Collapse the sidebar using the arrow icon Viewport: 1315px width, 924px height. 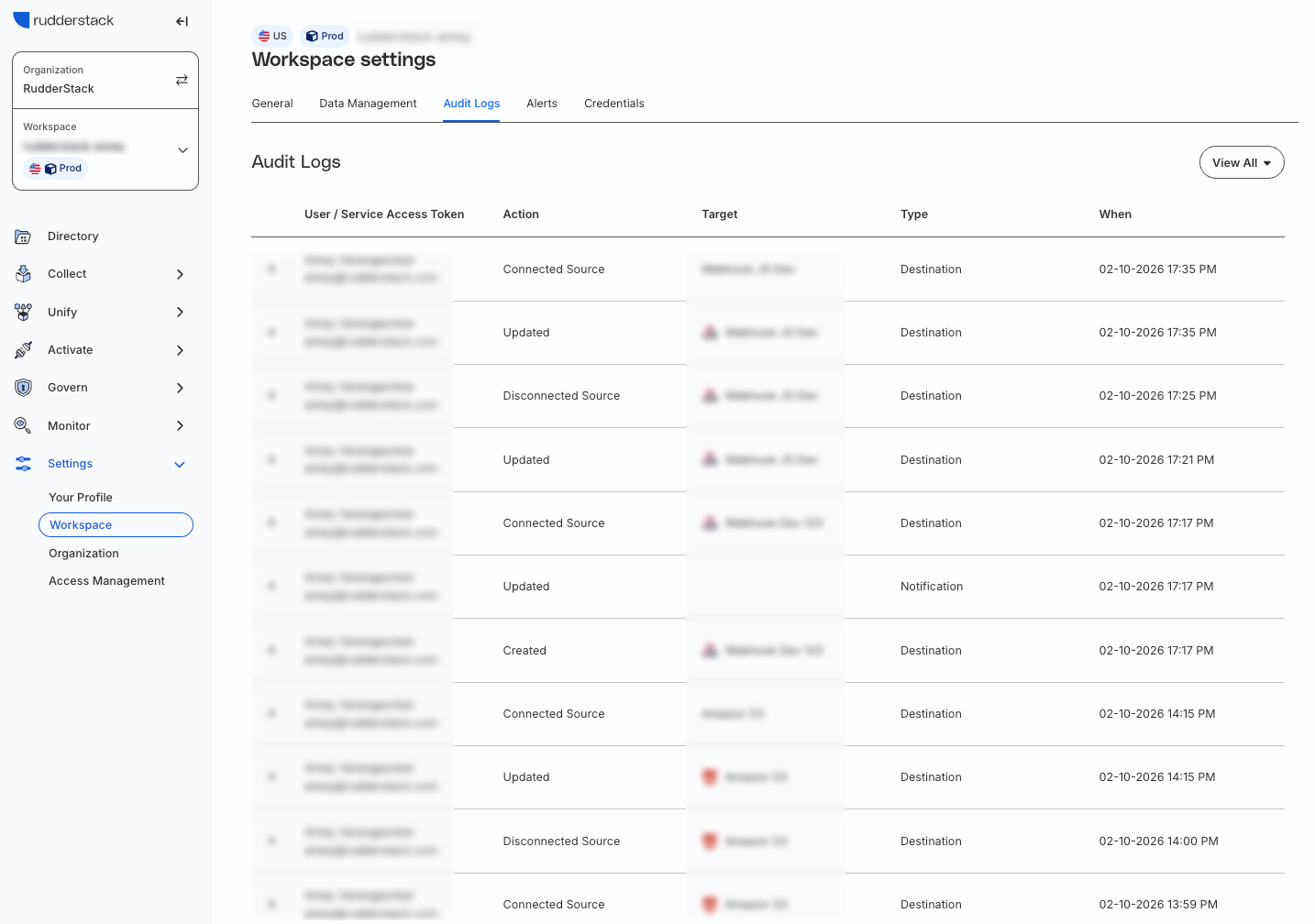182,21
